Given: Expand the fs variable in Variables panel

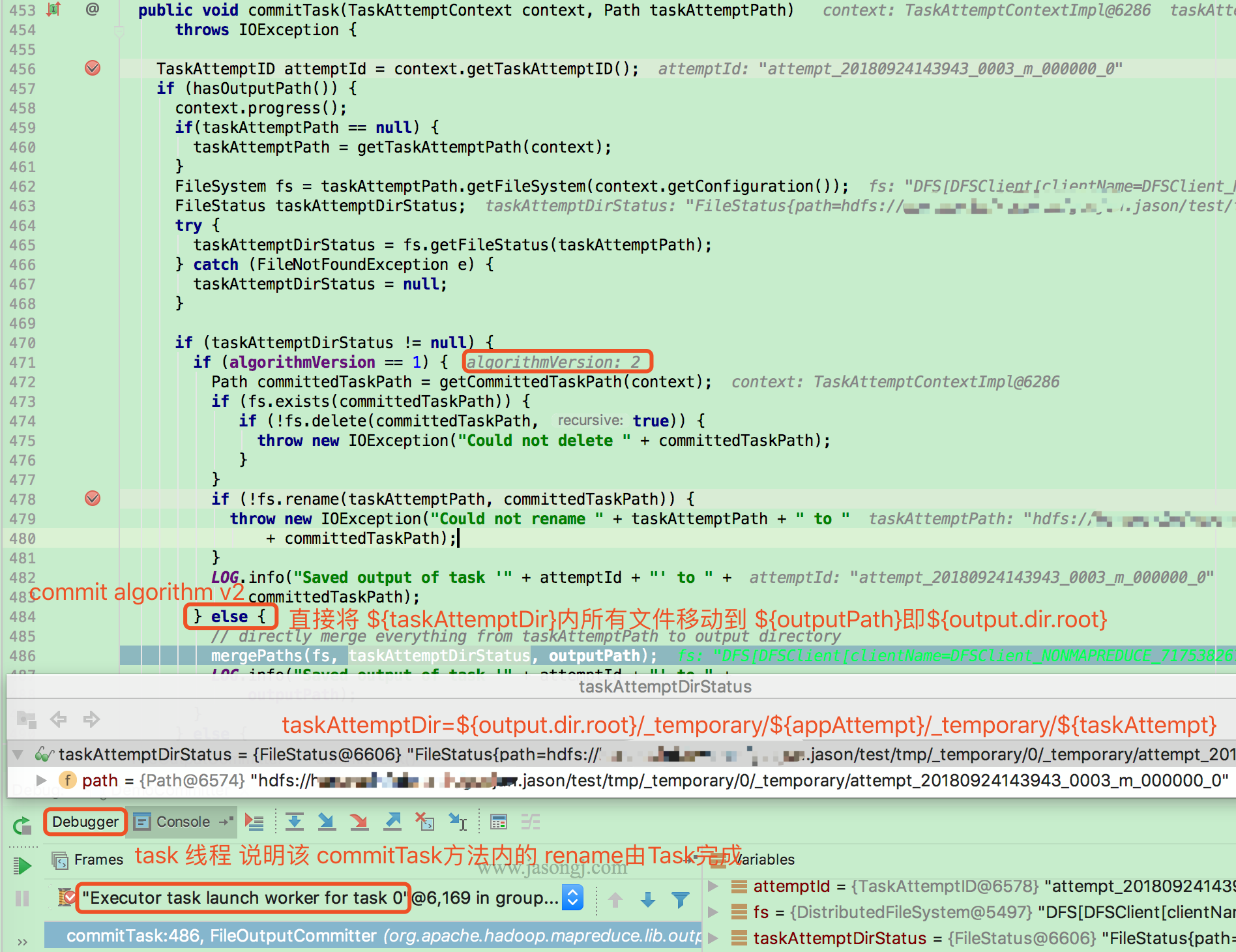Looking at the screenshot, I should pos(713,912).
